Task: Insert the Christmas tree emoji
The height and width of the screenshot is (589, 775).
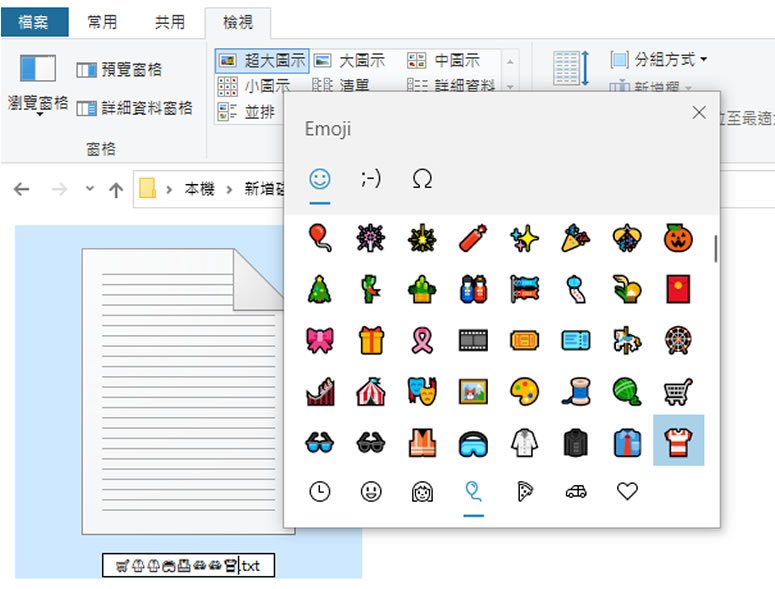Action: [319, 289]
